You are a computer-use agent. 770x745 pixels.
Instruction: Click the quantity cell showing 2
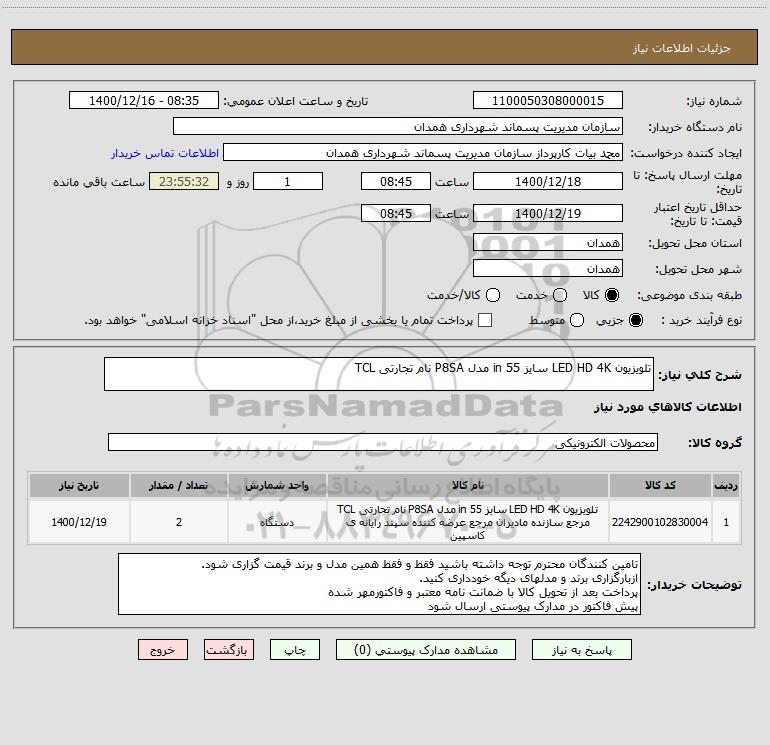pyautogui.click(x=179, y=522)
